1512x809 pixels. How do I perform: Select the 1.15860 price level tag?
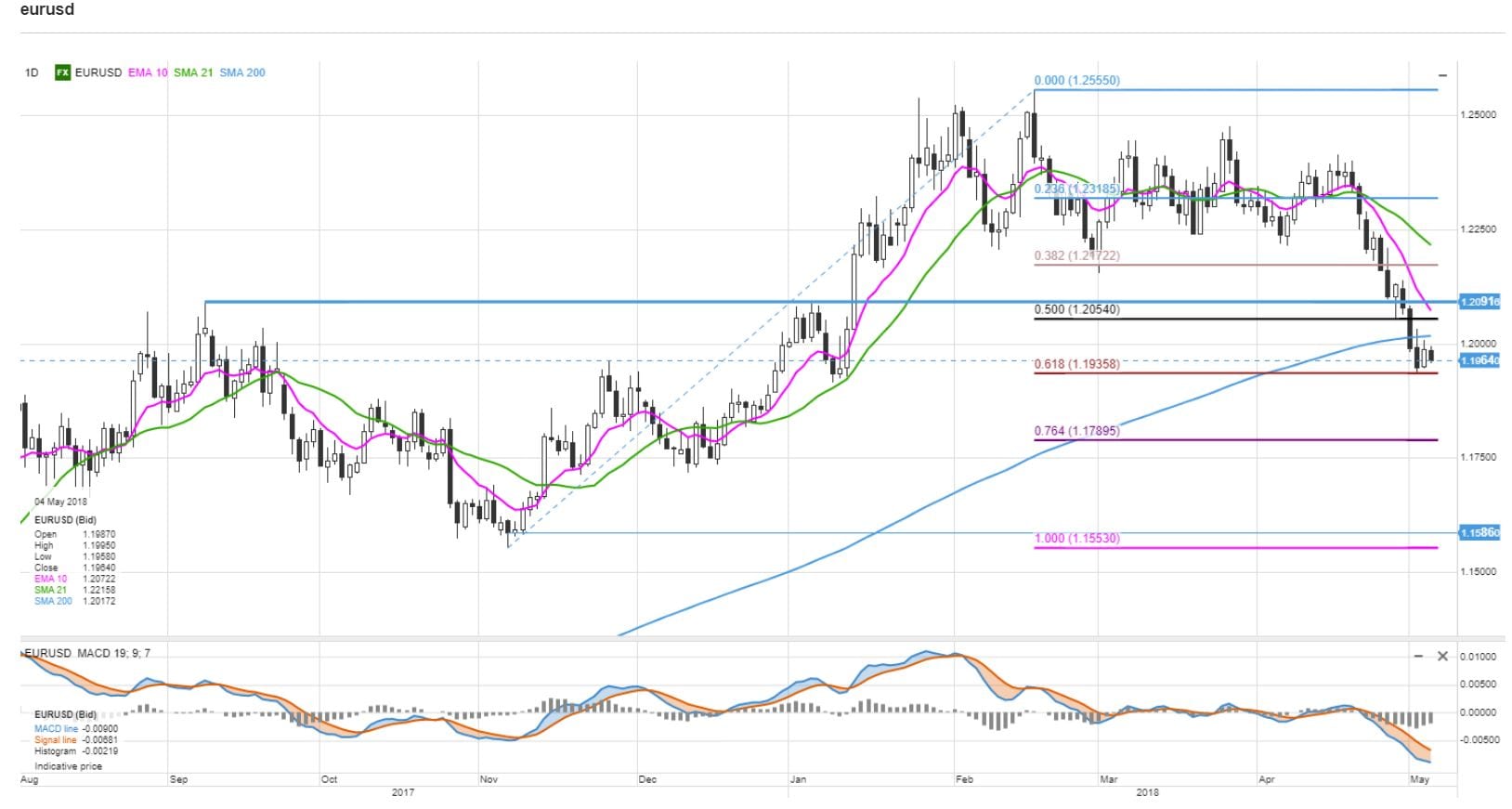pos(1479,533)
